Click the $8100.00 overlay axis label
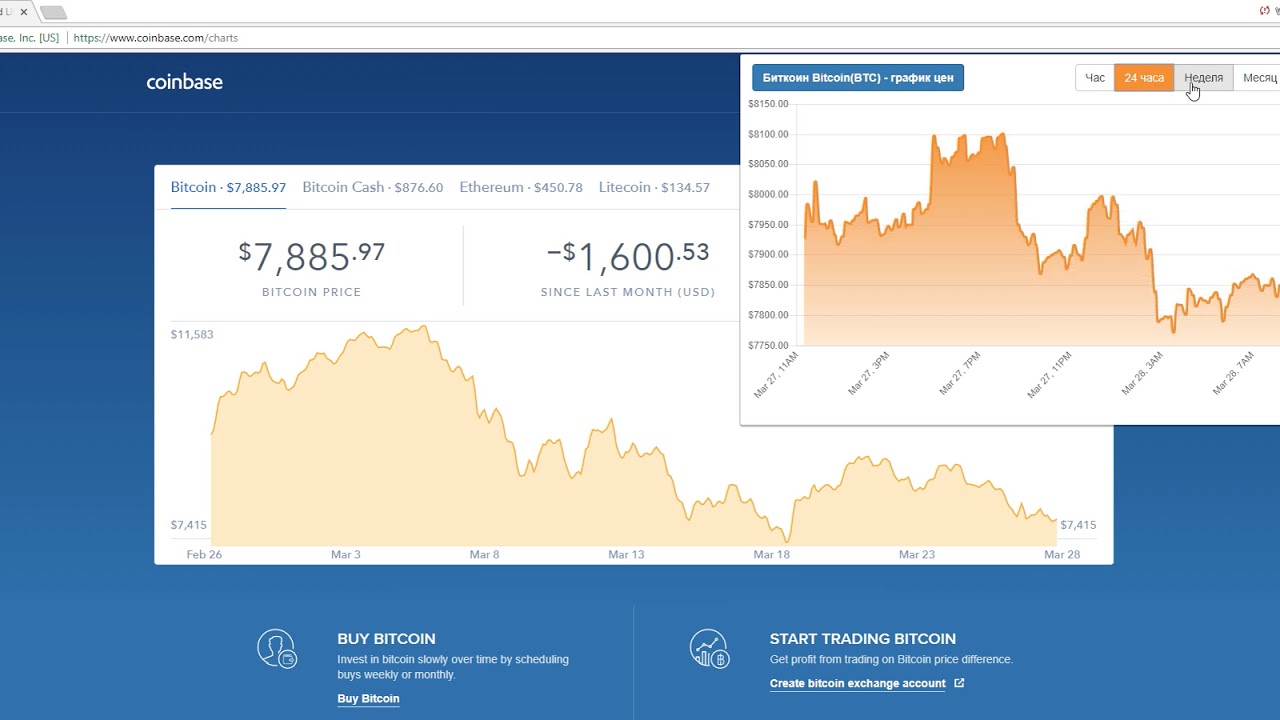Image resolution: width=1280 pixels, height=720 pixels. coord(768,134)
